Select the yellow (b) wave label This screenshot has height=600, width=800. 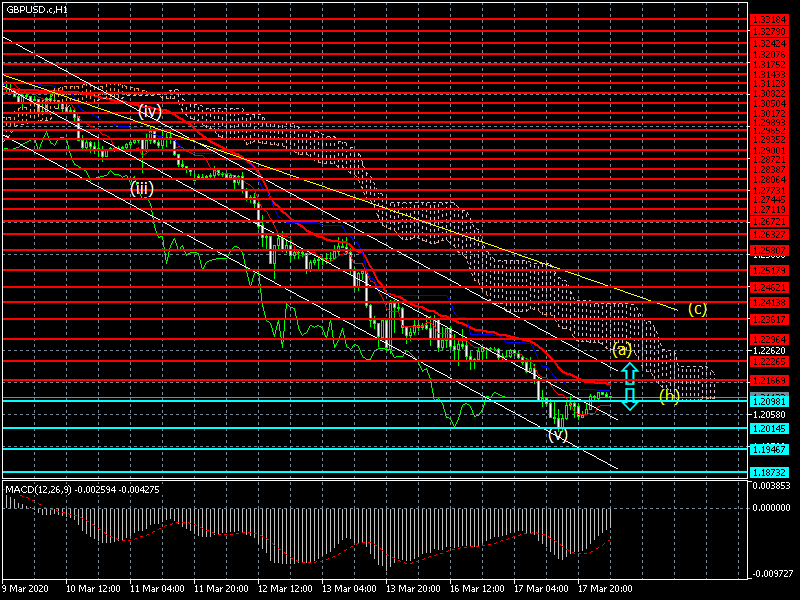669,396
